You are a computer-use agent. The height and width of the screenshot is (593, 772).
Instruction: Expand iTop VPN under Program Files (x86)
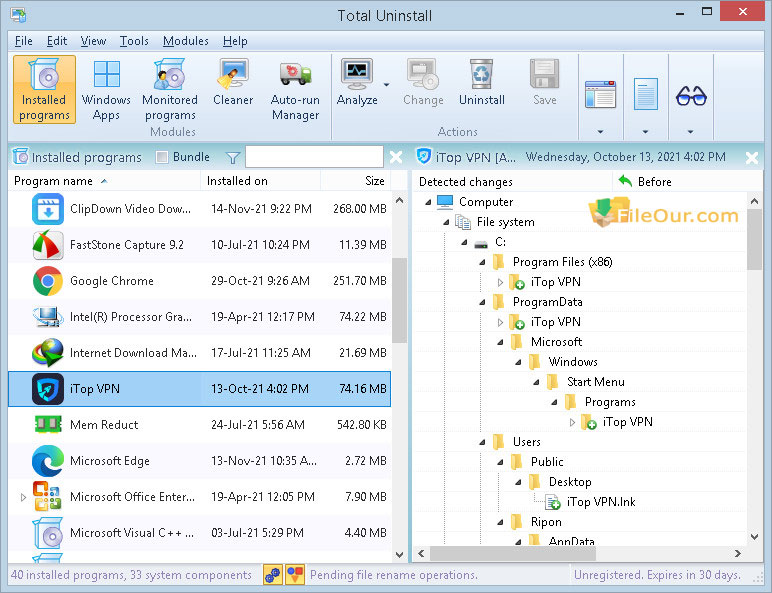[x=500, y=282]
